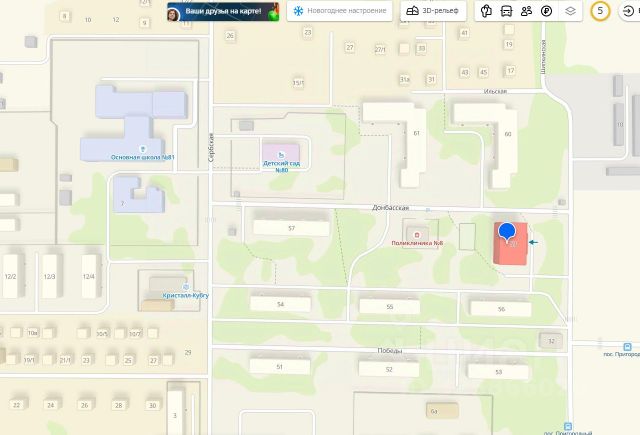Open the friends on map people icon
640x435 pixels.
pyautogui.click(x=526, y=11)
